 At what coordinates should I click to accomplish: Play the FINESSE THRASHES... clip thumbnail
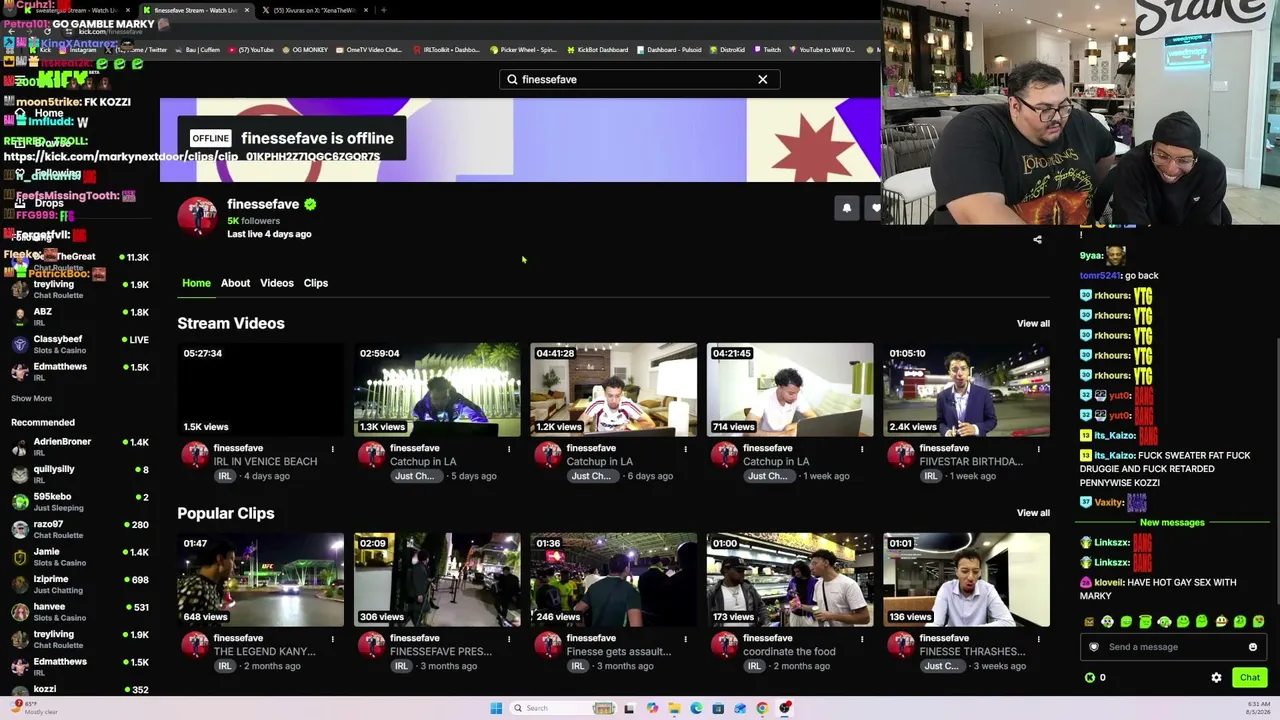[x=967, y=580]
